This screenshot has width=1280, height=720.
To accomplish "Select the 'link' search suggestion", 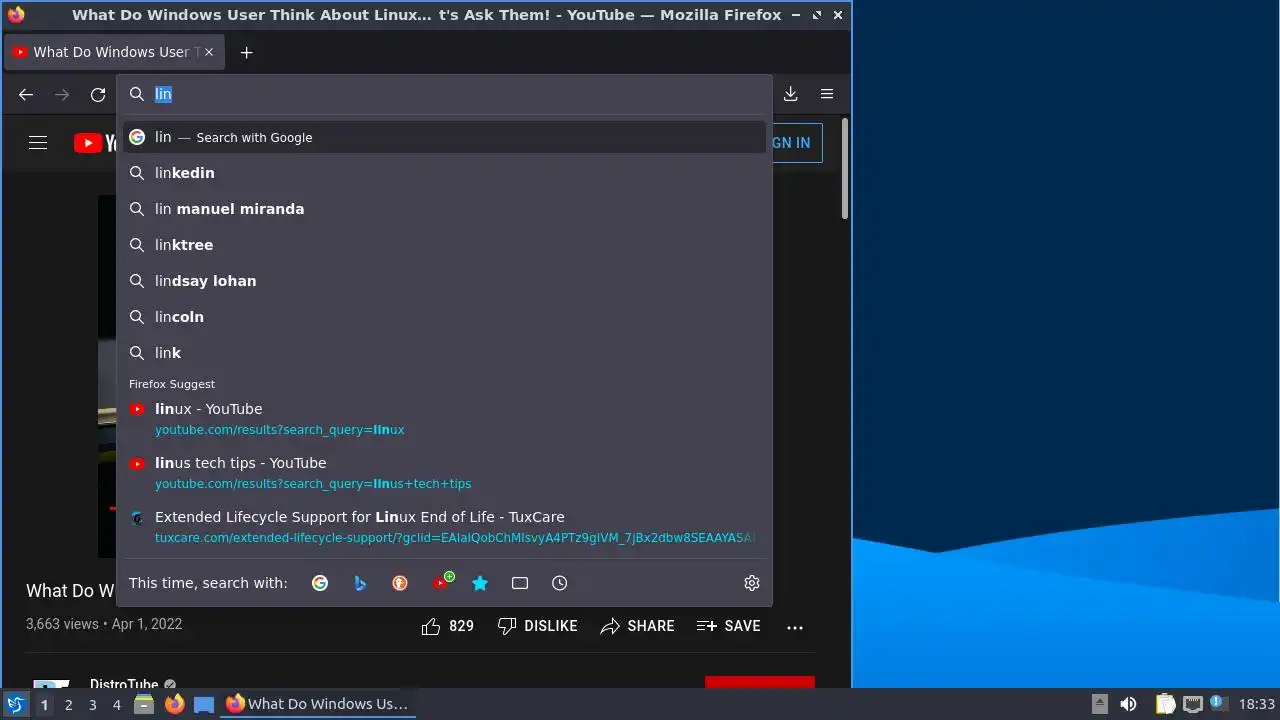I will point(445,353).
